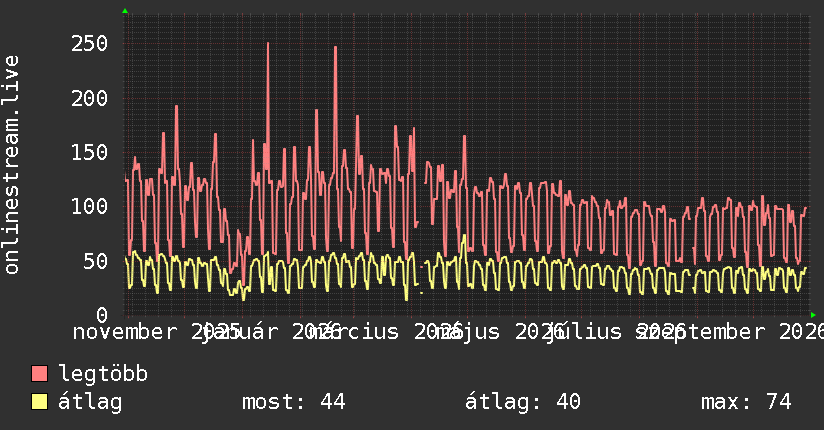Click the 'átlag: 40' statistic value
Screen dimensions: 824x430
pos(523,402)
